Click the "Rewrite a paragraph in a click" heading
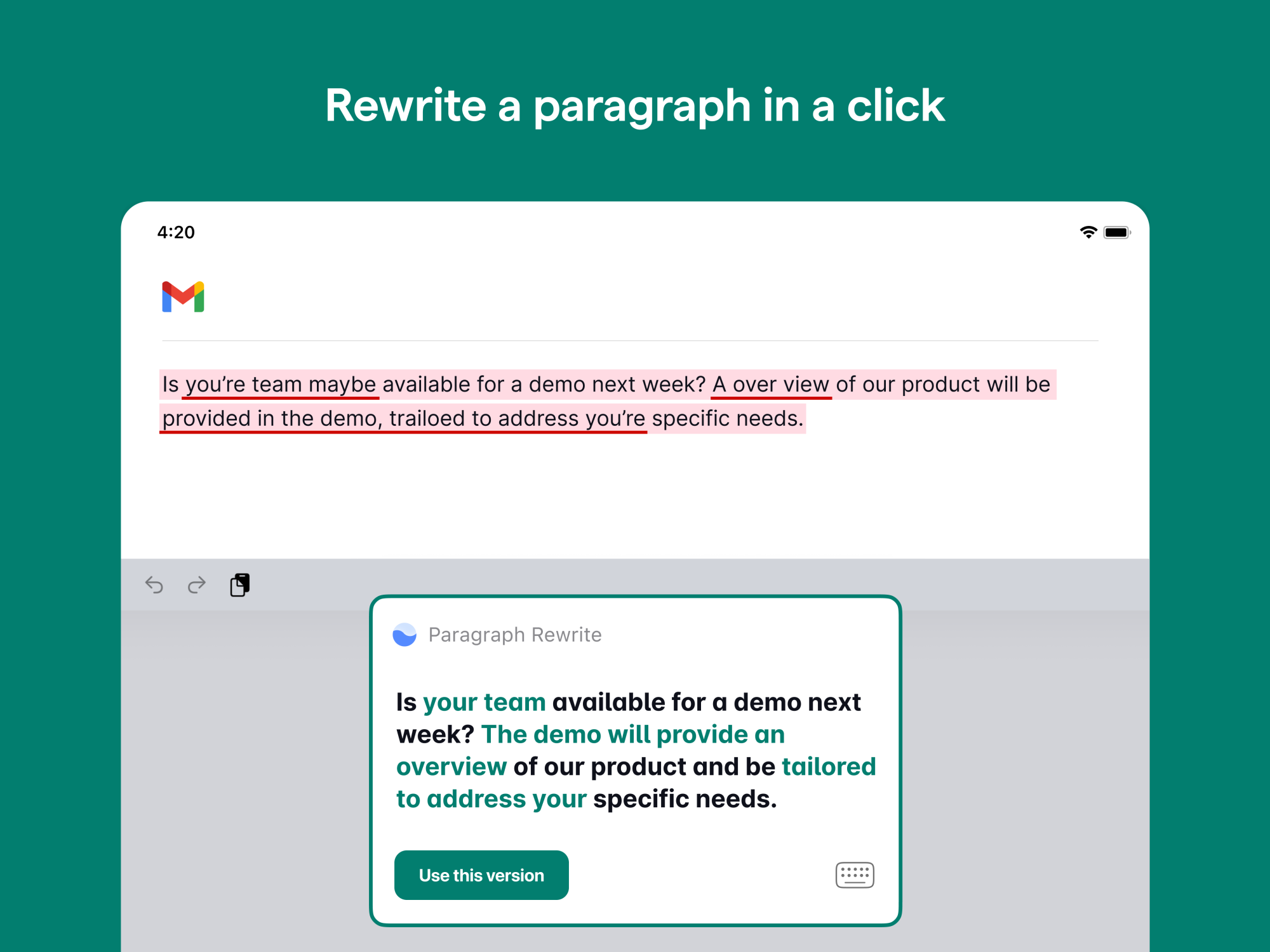The image size is (1270, 952). point(635,105)
